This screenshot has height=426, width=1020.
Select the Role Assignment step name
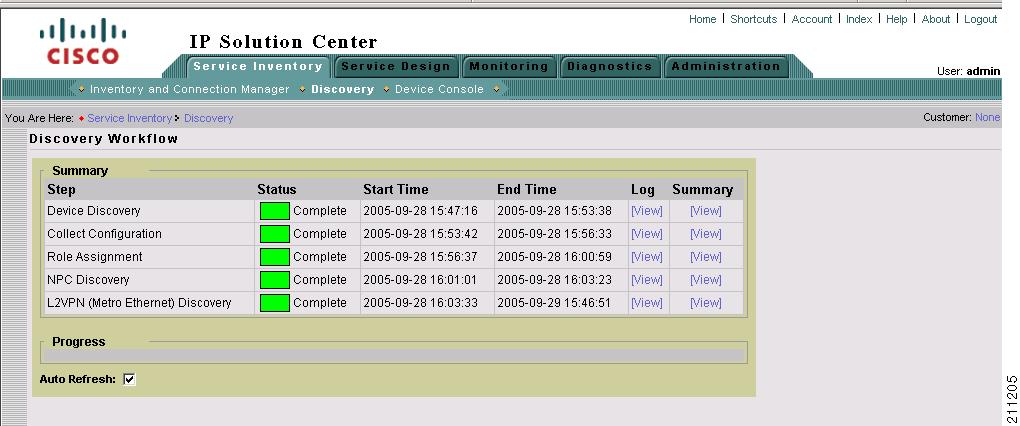94,257
